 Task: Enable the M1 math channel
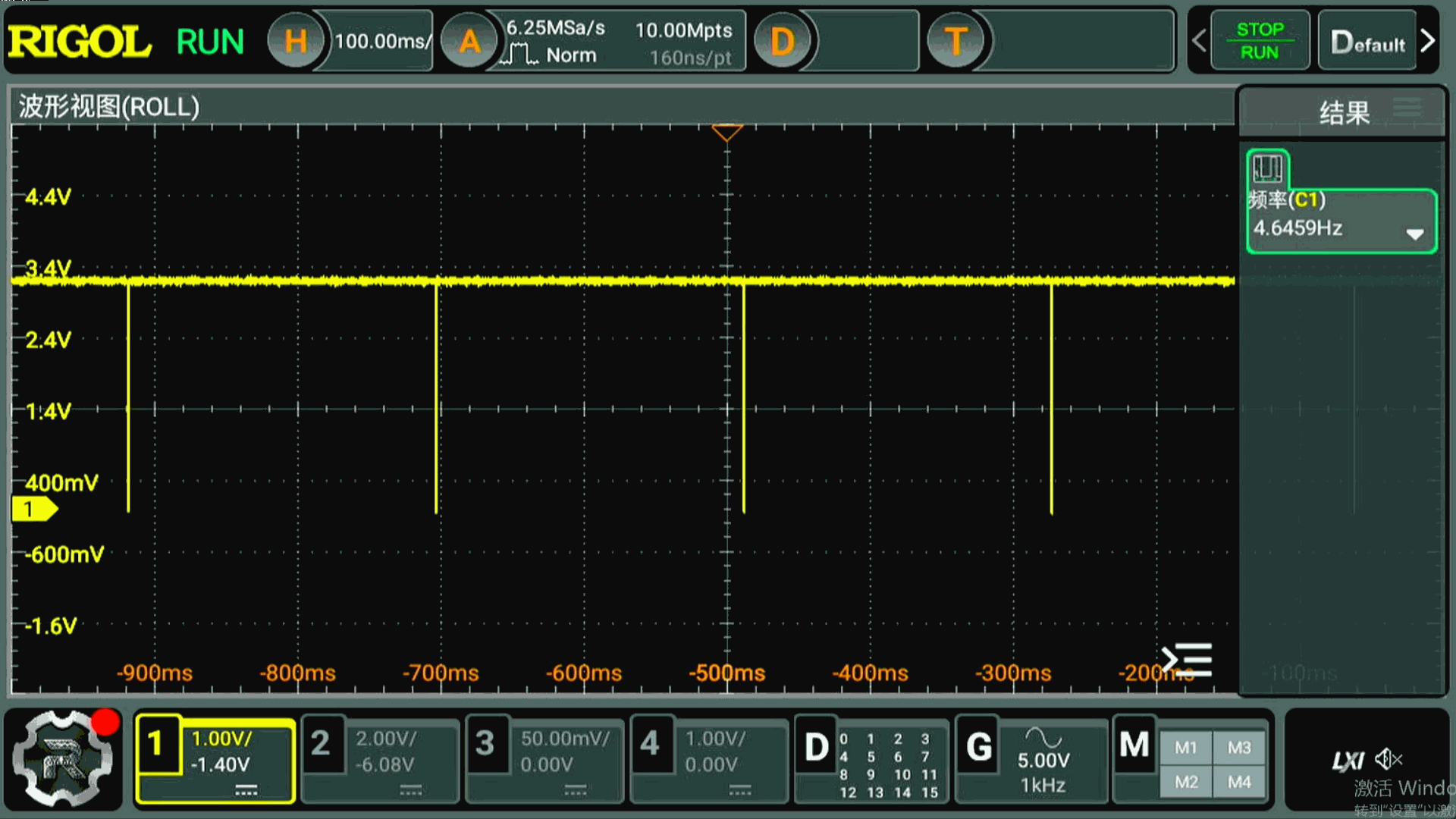tap(1185, 748)
